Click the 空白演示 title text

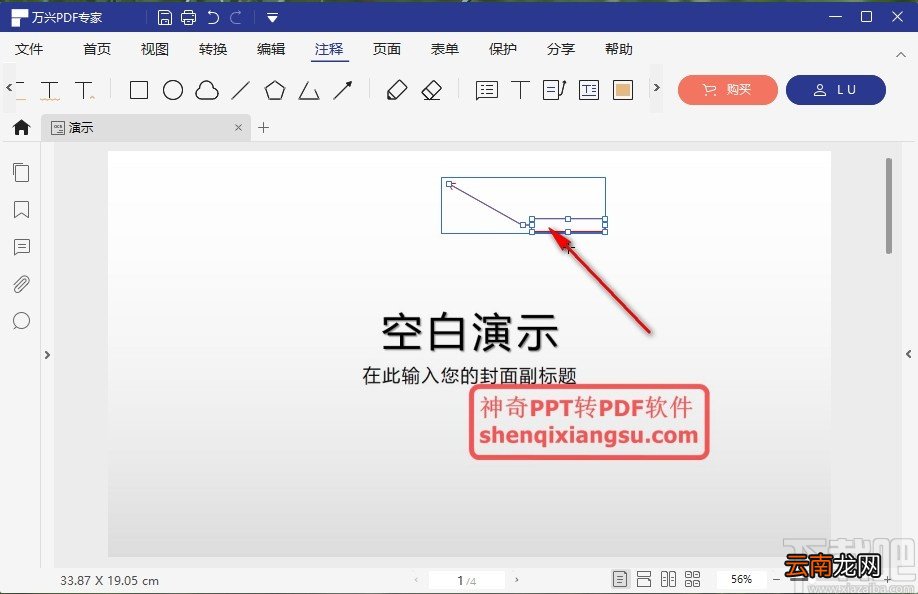pos(470,332)
